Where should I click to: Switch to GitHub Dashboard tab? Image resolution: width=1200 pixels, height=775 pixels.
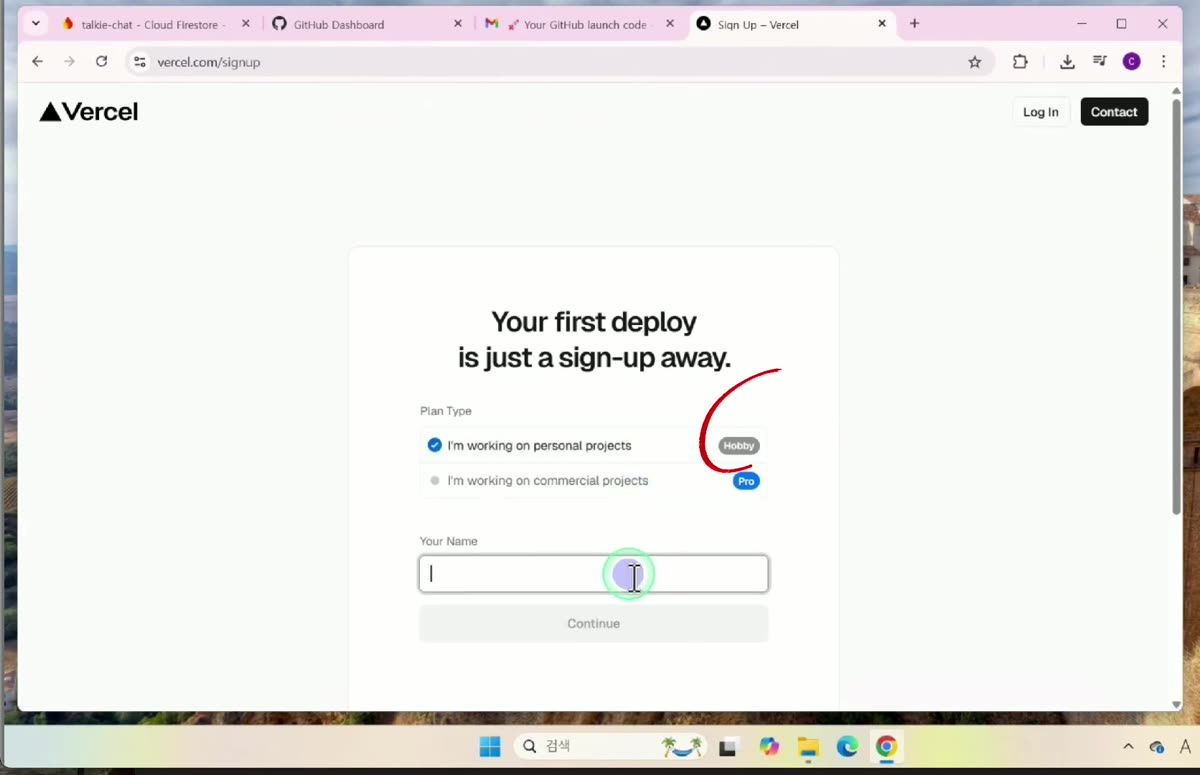[x=368, y=24]
